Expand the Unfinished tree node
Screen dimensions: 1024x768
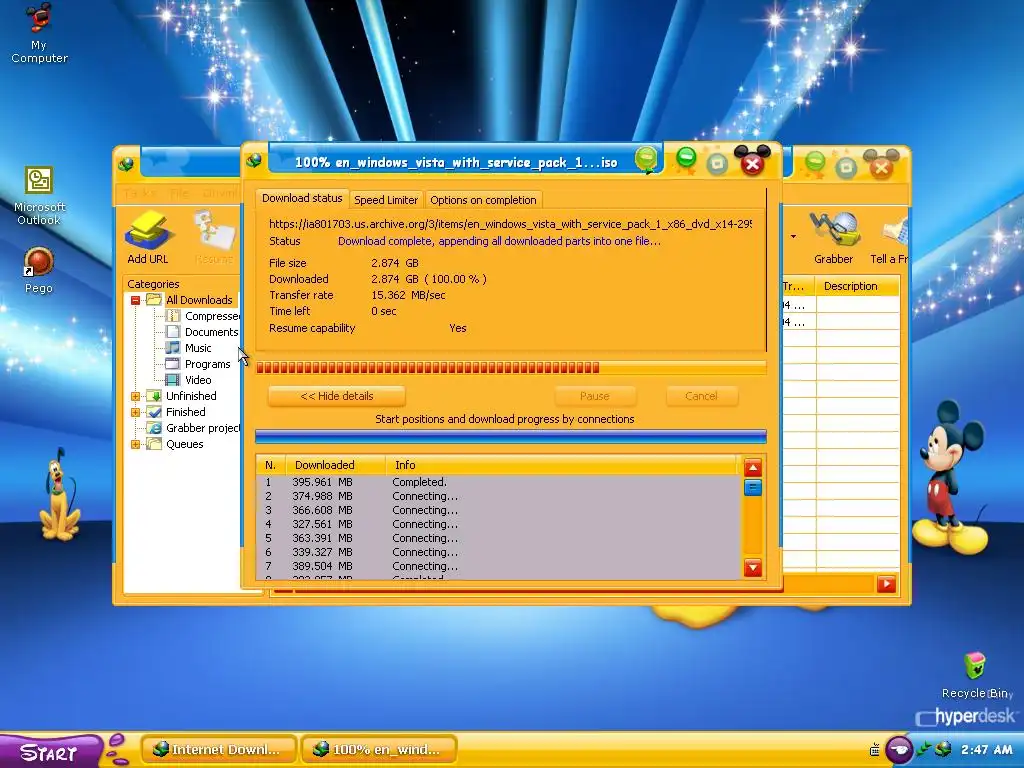(135, 396)
